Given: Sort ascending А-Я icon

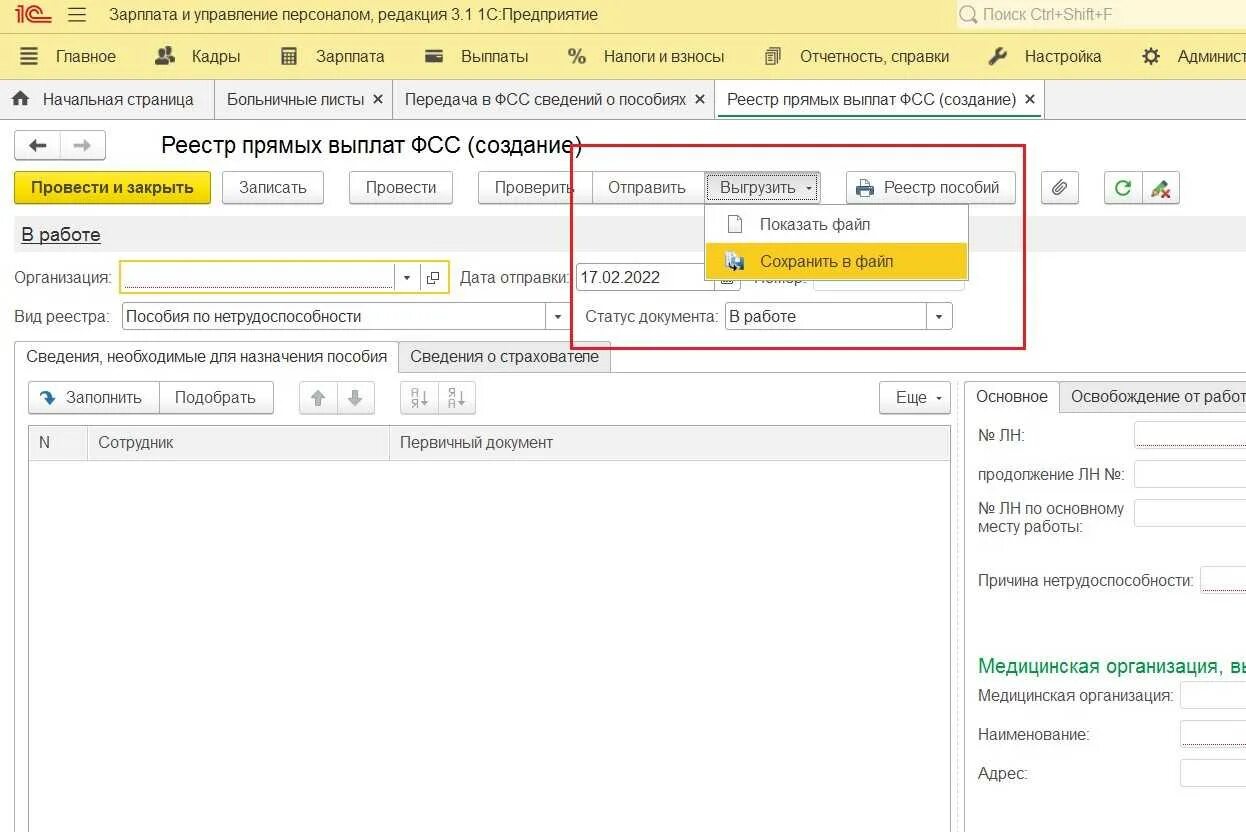Looking at the screenshot, I should tap(419, 397).
